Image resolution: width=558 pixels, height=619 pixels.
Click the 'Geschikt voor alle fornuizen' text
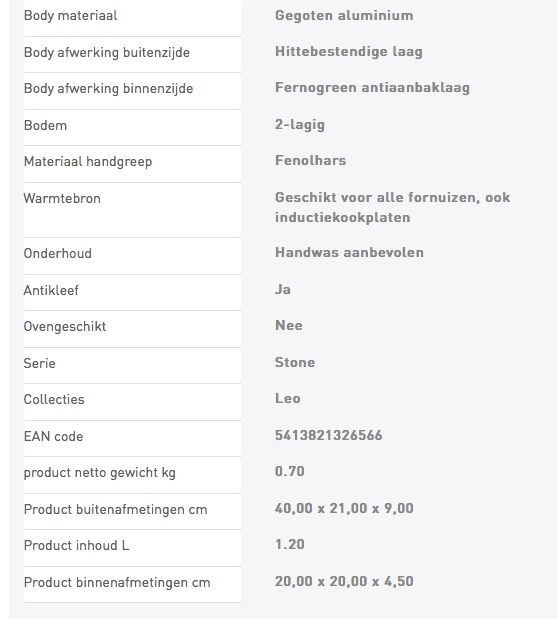click(378, 197)
